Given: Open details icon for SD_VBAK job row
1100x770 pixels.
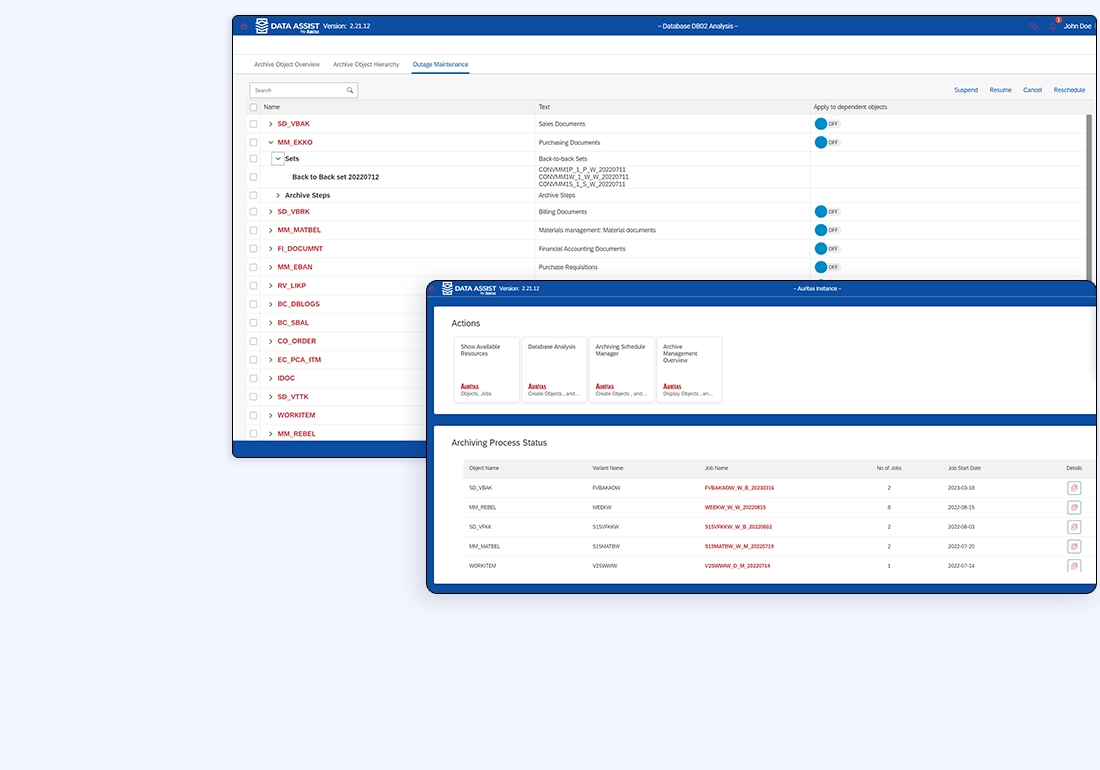Looking at the screenshot, I should (1073, 487).
